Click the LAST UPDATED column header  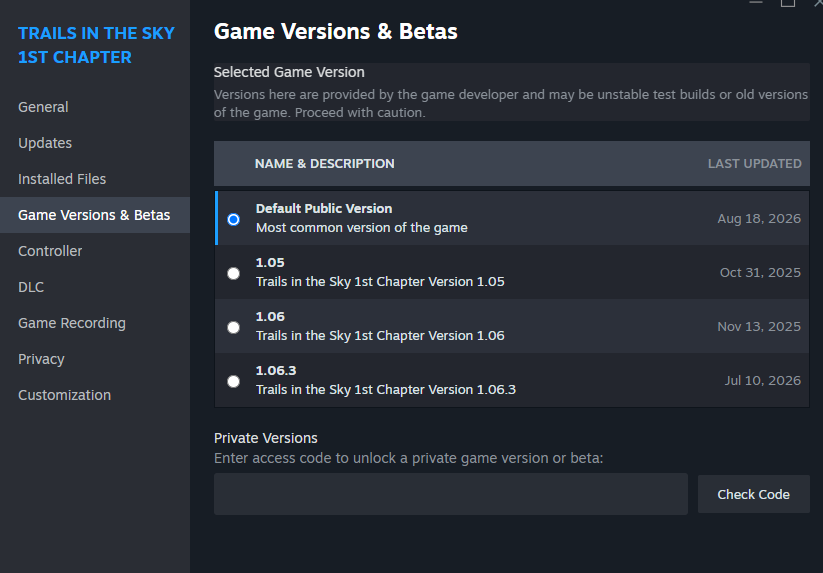[x=754, y=164]
